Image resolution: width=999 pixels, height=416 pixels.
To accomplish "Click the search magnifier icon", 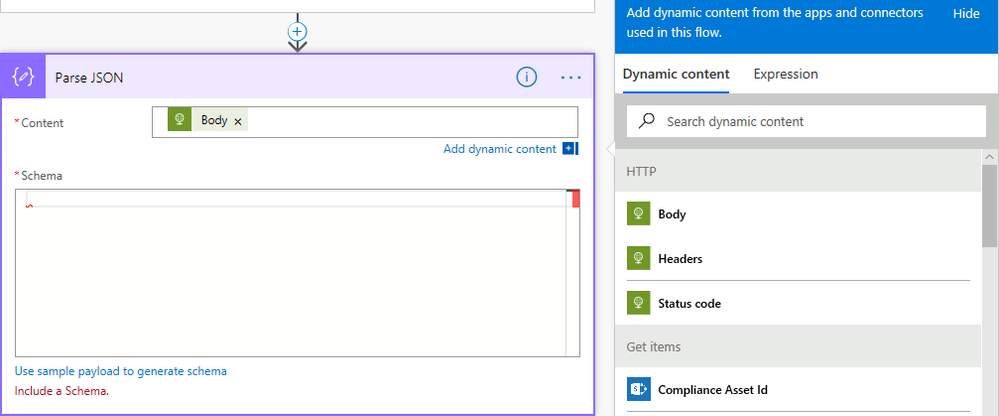I will click(647, 121).
